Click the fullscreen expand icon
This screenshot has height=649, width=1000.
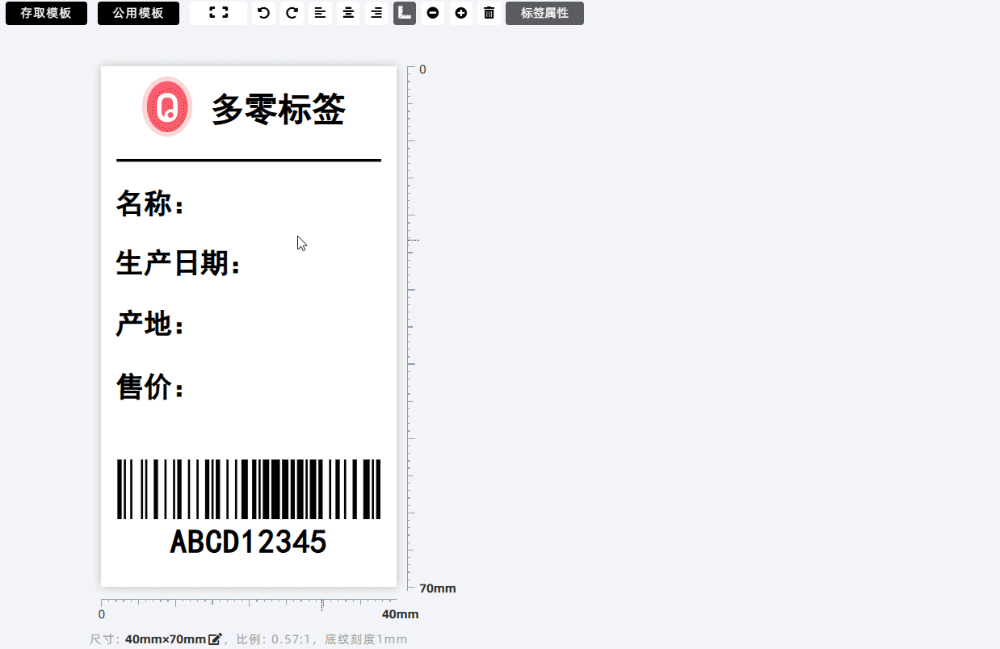pos(218,13)
